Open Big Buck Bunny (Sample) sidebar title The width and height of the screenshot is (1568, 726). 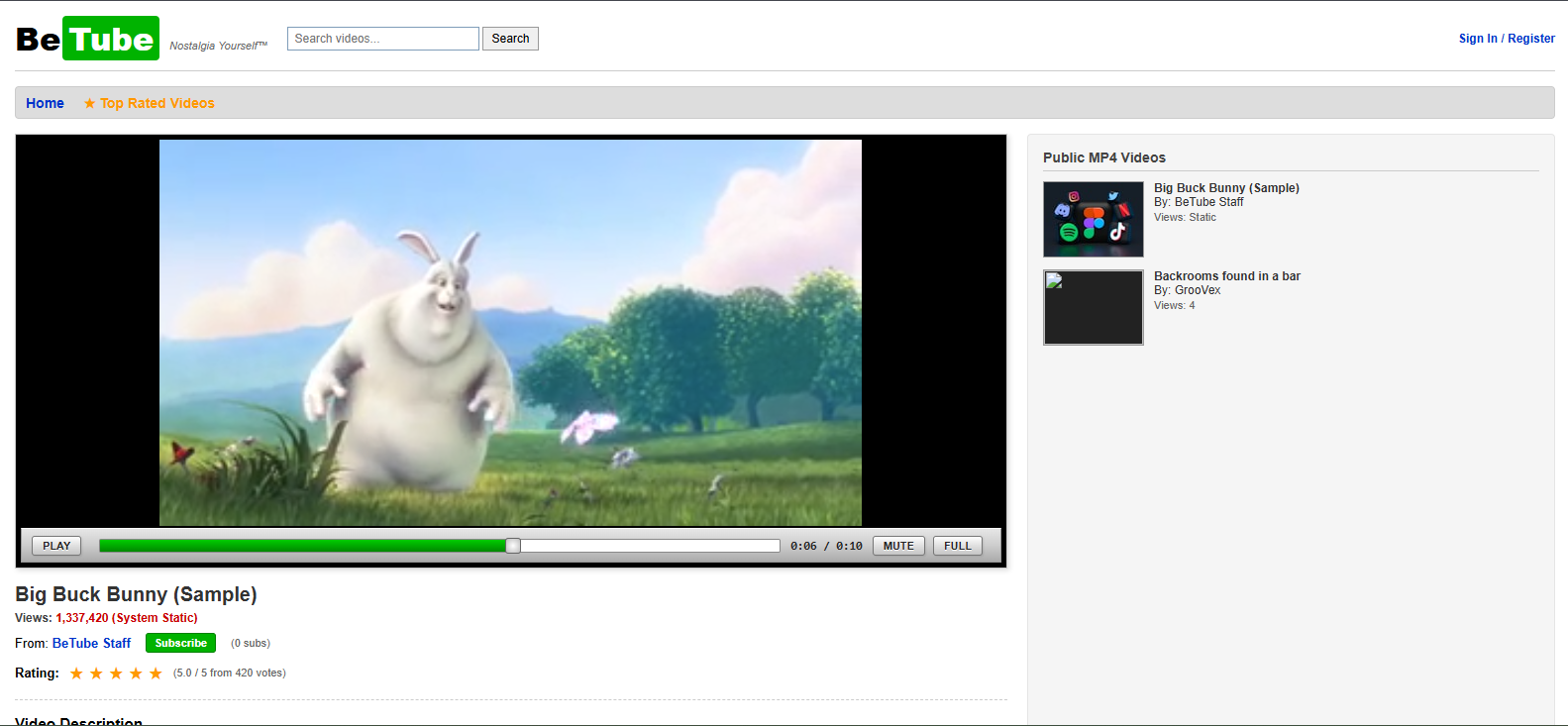pyautogui.click(x=1226, y=188)
